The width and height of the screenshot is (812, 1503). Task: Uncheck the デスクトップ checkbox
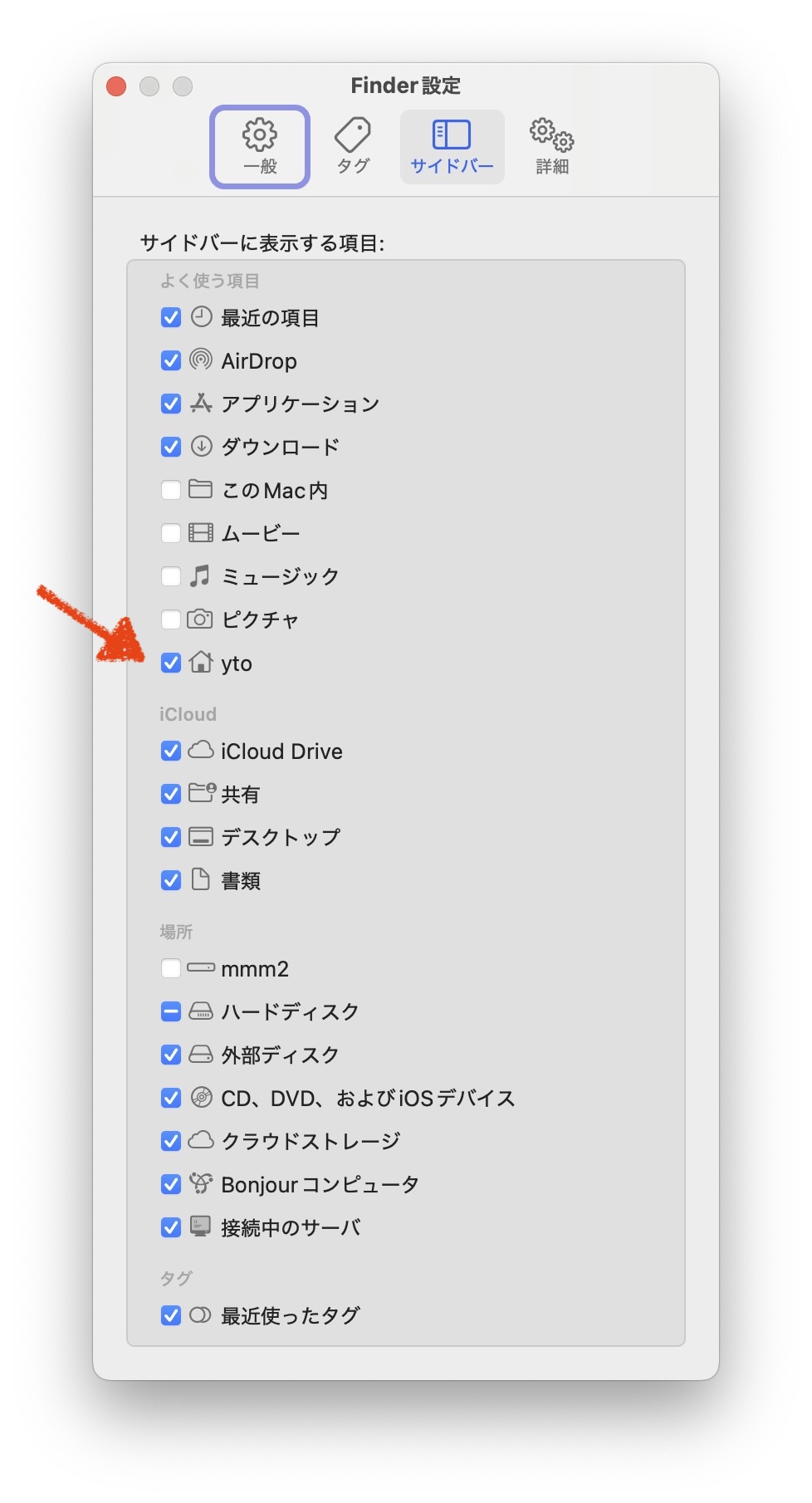pyautogui.click(x=171, y=837)
